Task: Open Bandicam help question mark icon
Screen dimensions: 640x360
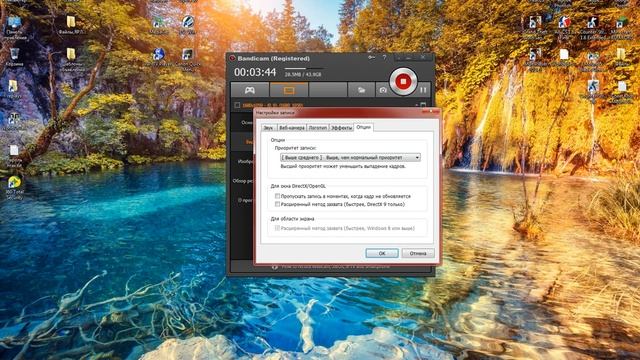Action: pyautogui.click(x=384, y=58)
